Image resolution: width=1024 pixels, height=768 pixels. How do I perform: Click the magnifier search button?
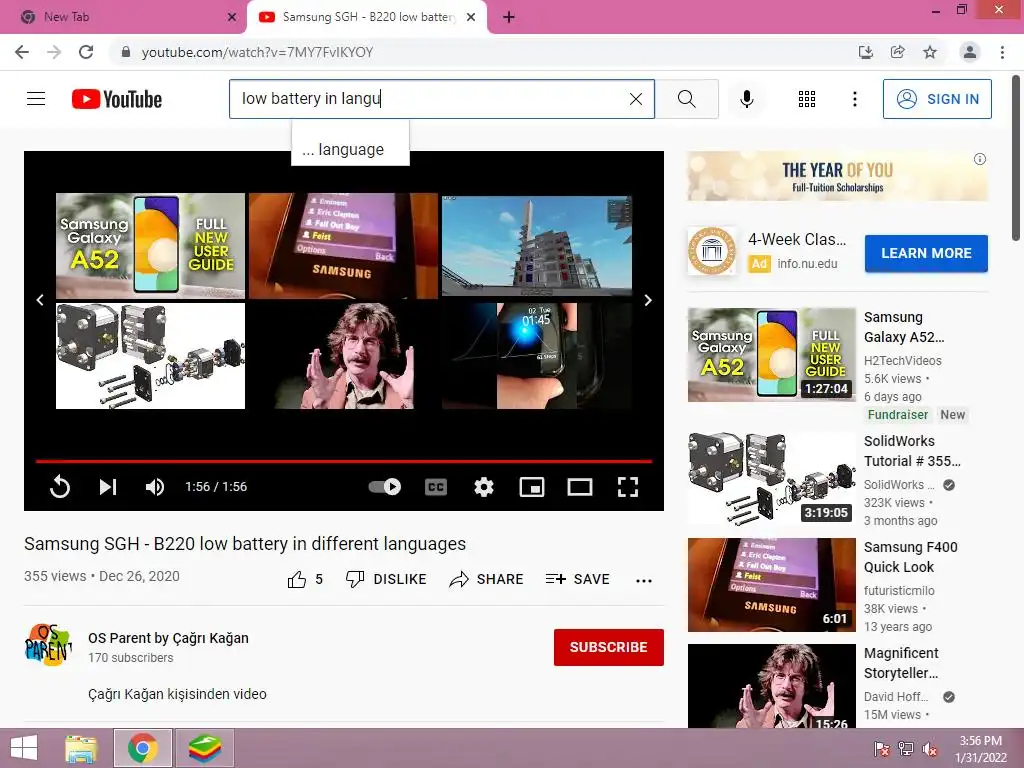[x=686, y=99]
